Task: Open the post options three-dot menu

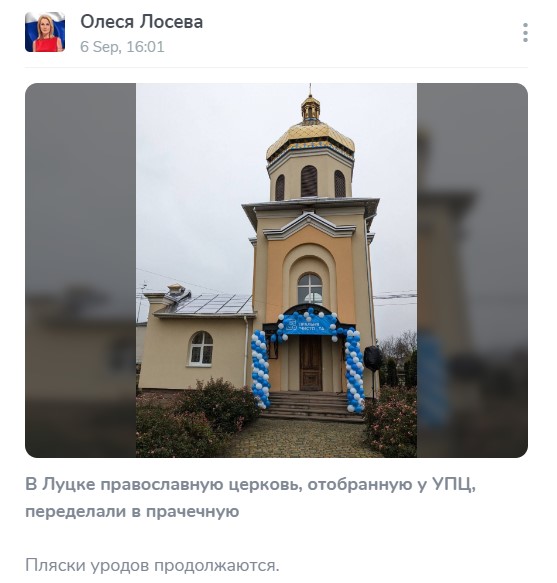Action: tap(525, 32)
